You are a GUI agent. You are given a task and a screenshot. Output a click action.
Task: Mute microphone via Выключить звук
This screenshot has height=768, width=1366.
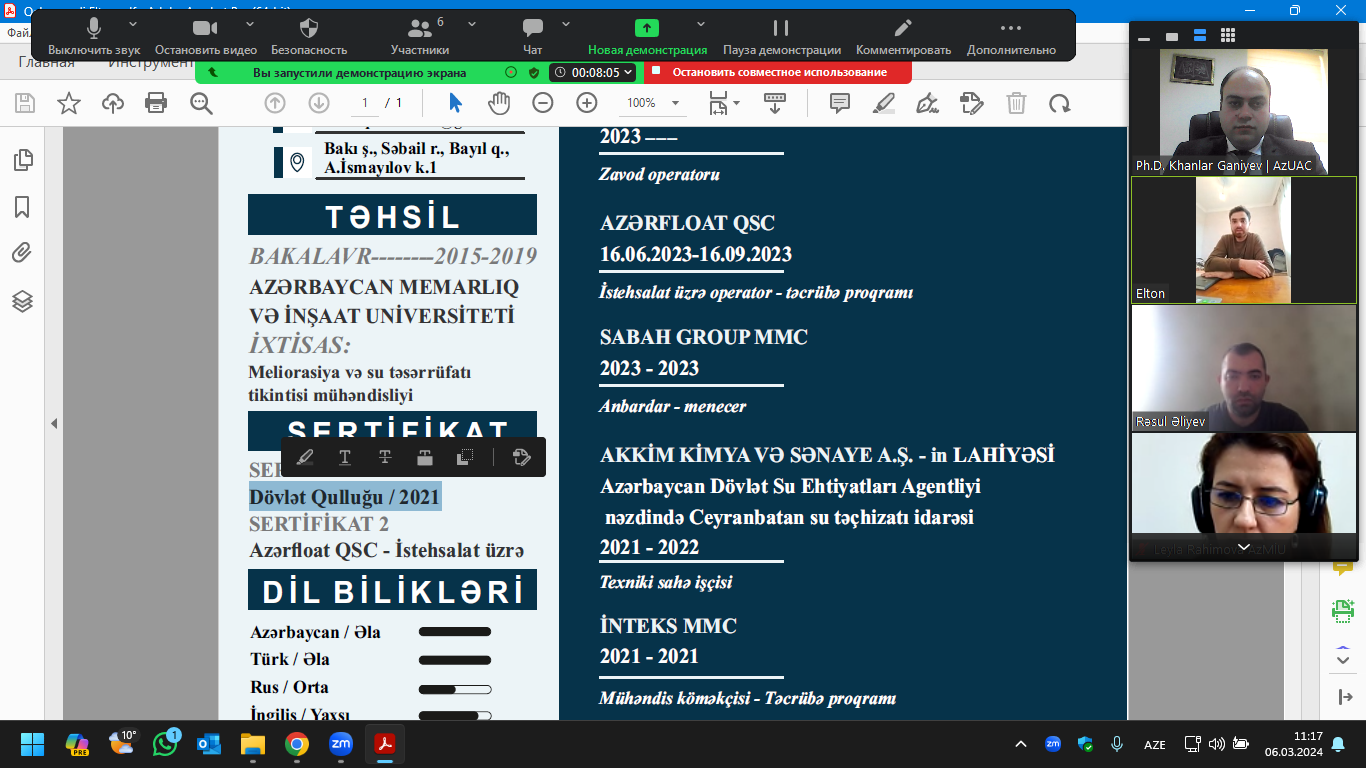pyautogui.click(x=94, y=37)
